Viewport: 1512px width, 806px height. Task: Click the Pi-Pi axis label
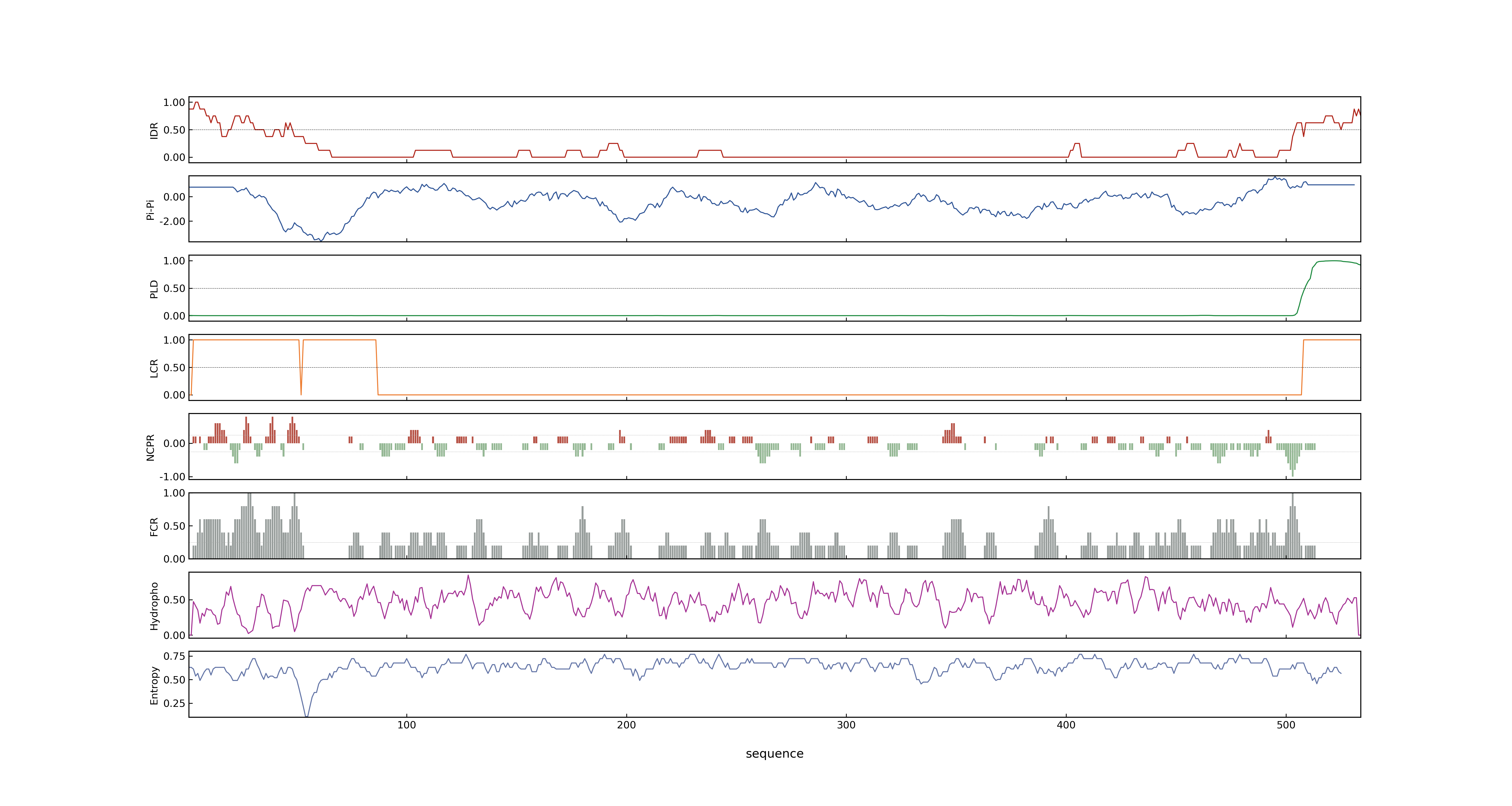[x=150, y=209]
